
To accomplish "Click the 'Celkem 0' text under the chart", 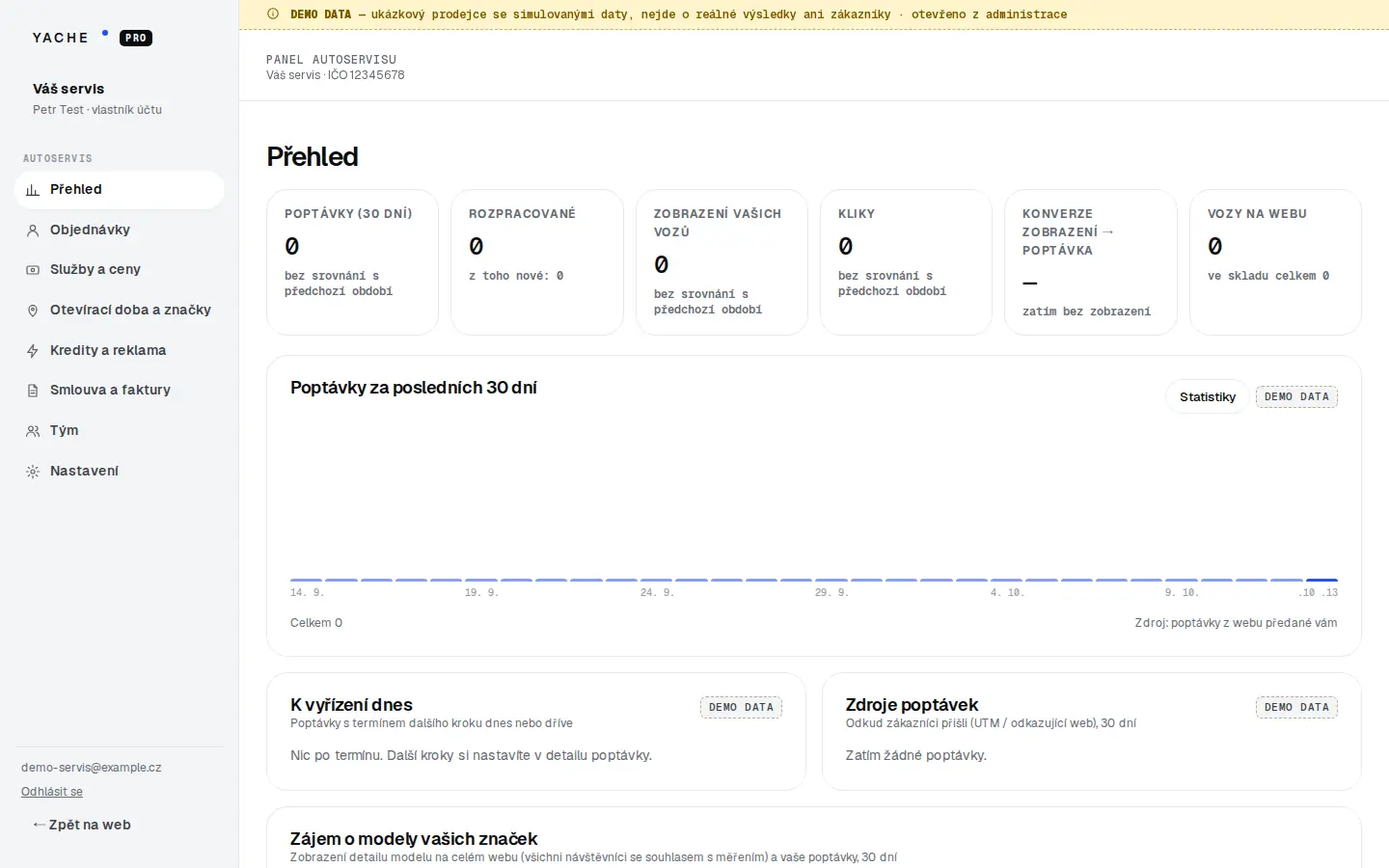I will pos(316,623).
